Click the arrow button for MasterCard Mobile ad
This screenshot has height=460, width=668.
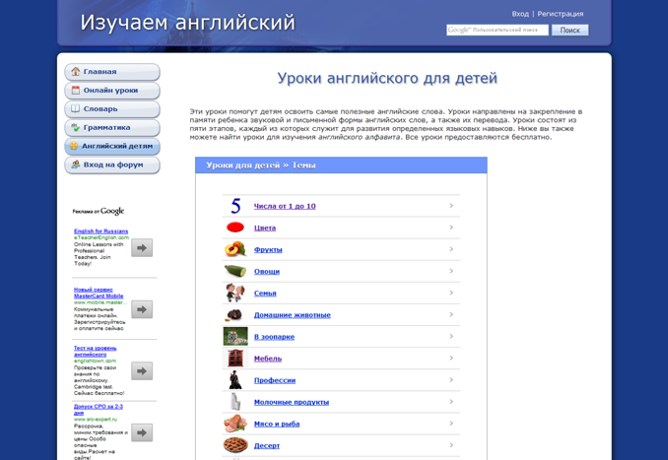click(142, 309)
